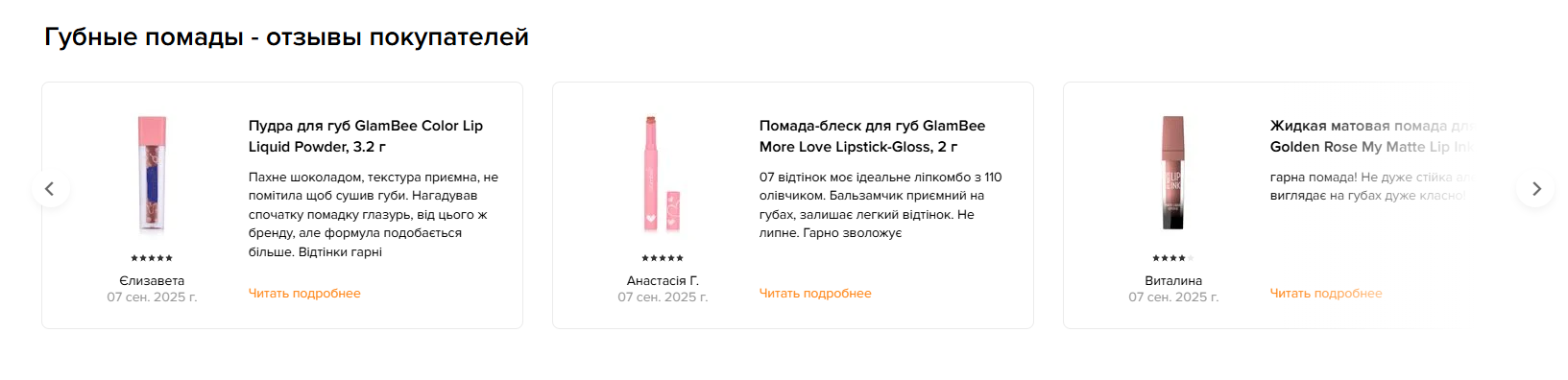
Task: Click the star rating above Анастасія Г.
Action: tap(663, 258)
